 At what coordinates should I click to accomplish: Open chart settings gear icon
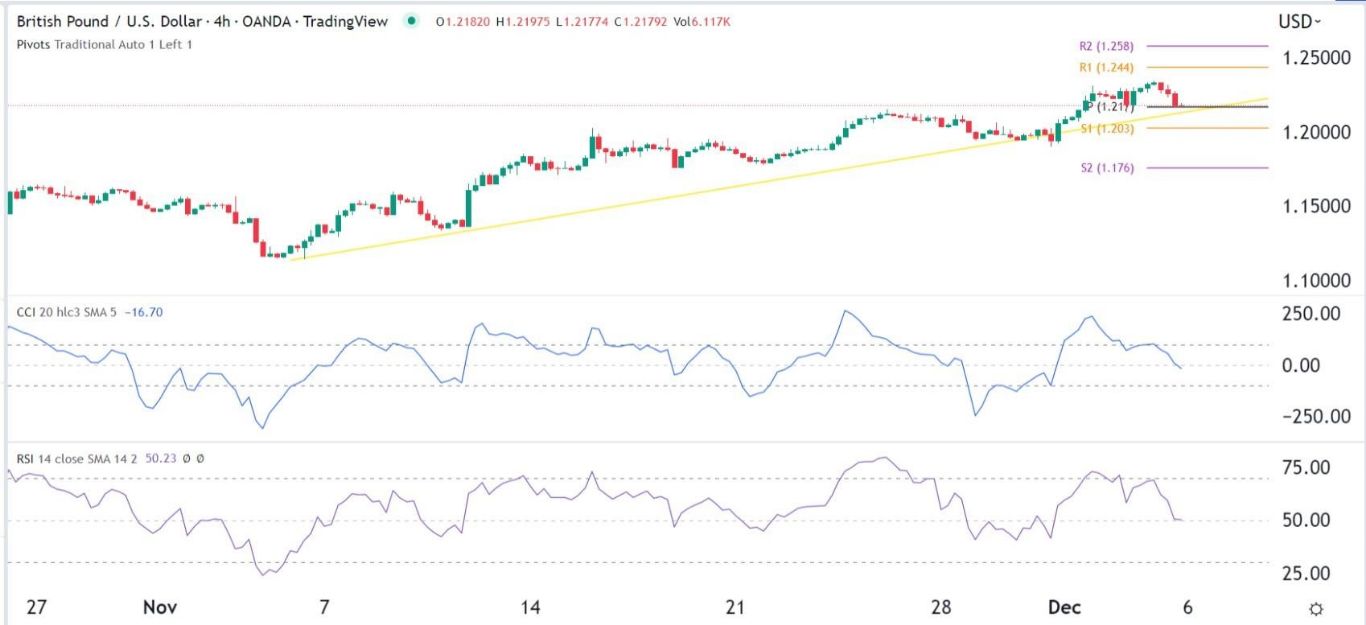[x=1316, y=609]
